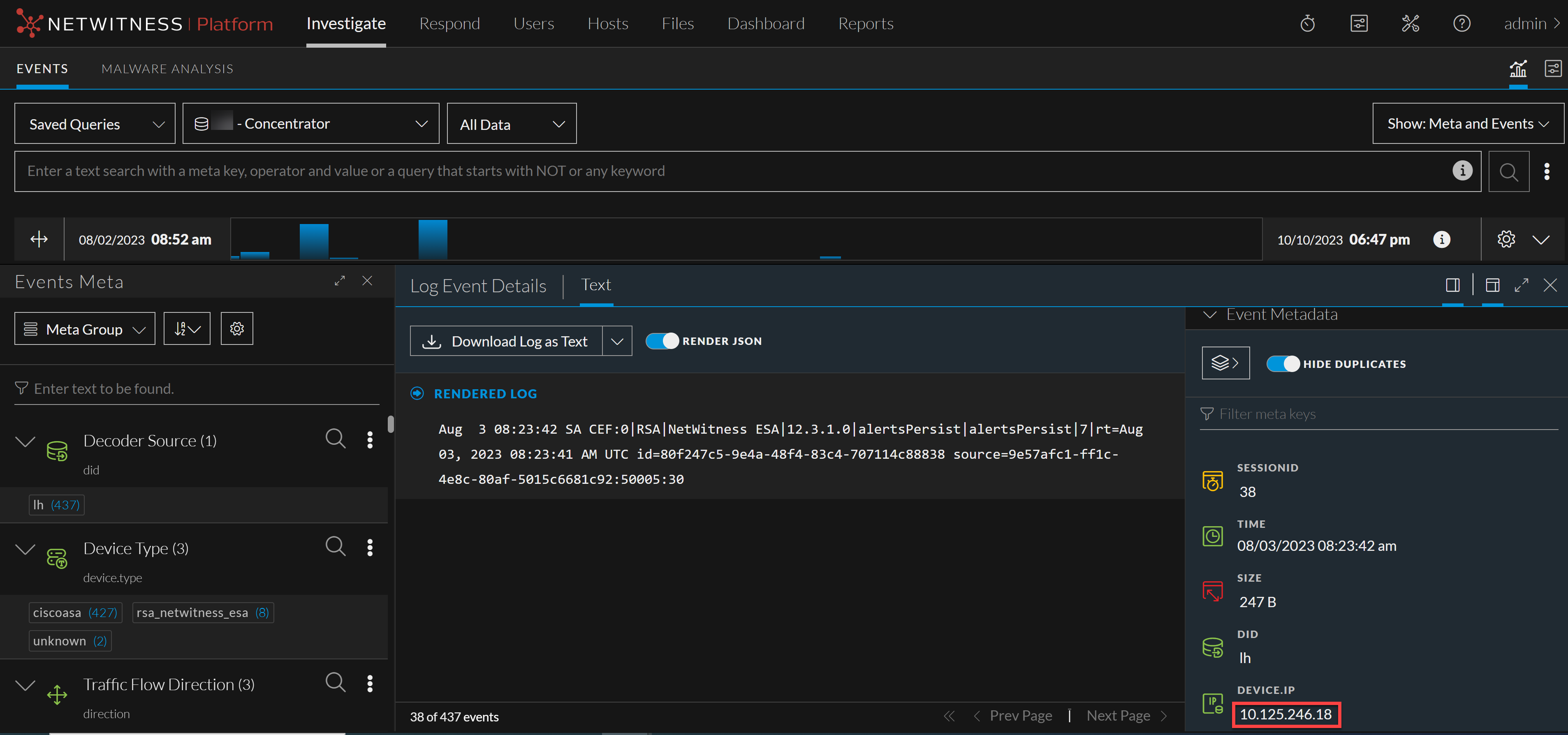Search Decoder Source meta with magnifier icon
This screenshot has height=735, width=1568.
[336, 439]
